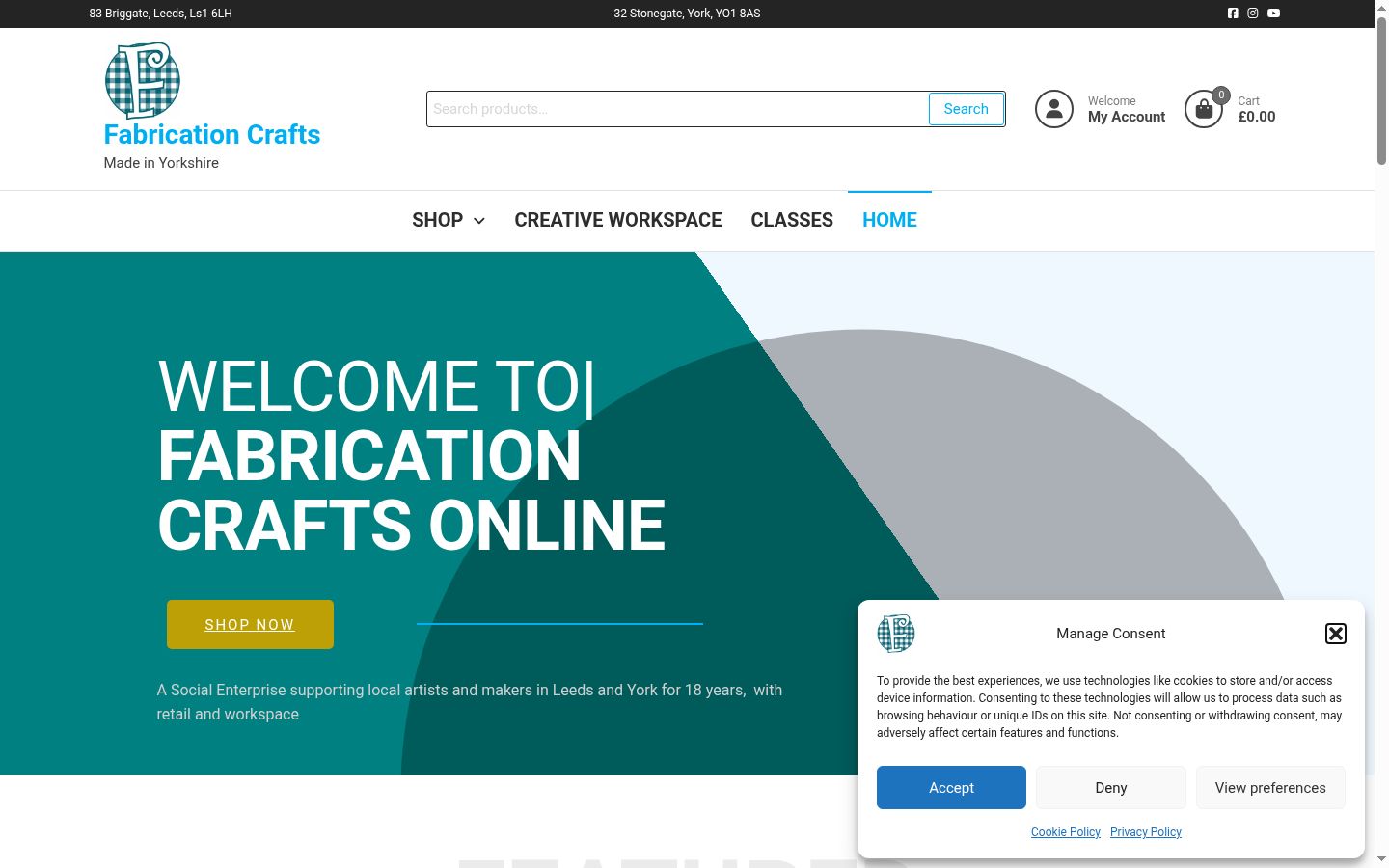Viewport: 1389px width, 868px height.
Task: Open My Account link
Action: coord(1127,117)
